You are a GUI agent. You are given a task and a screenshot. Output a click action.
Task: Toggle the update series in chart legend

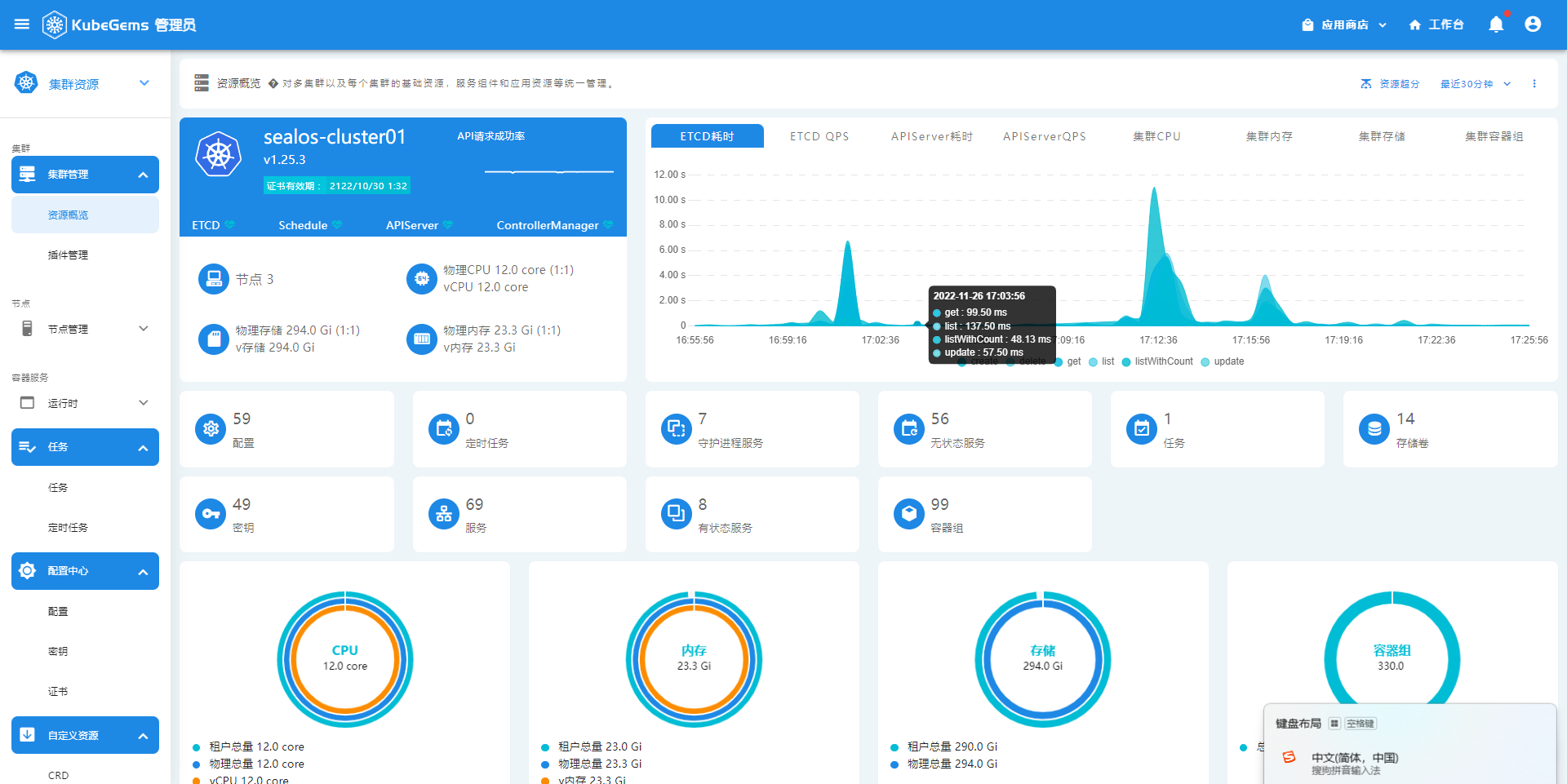coord(1223,361)
